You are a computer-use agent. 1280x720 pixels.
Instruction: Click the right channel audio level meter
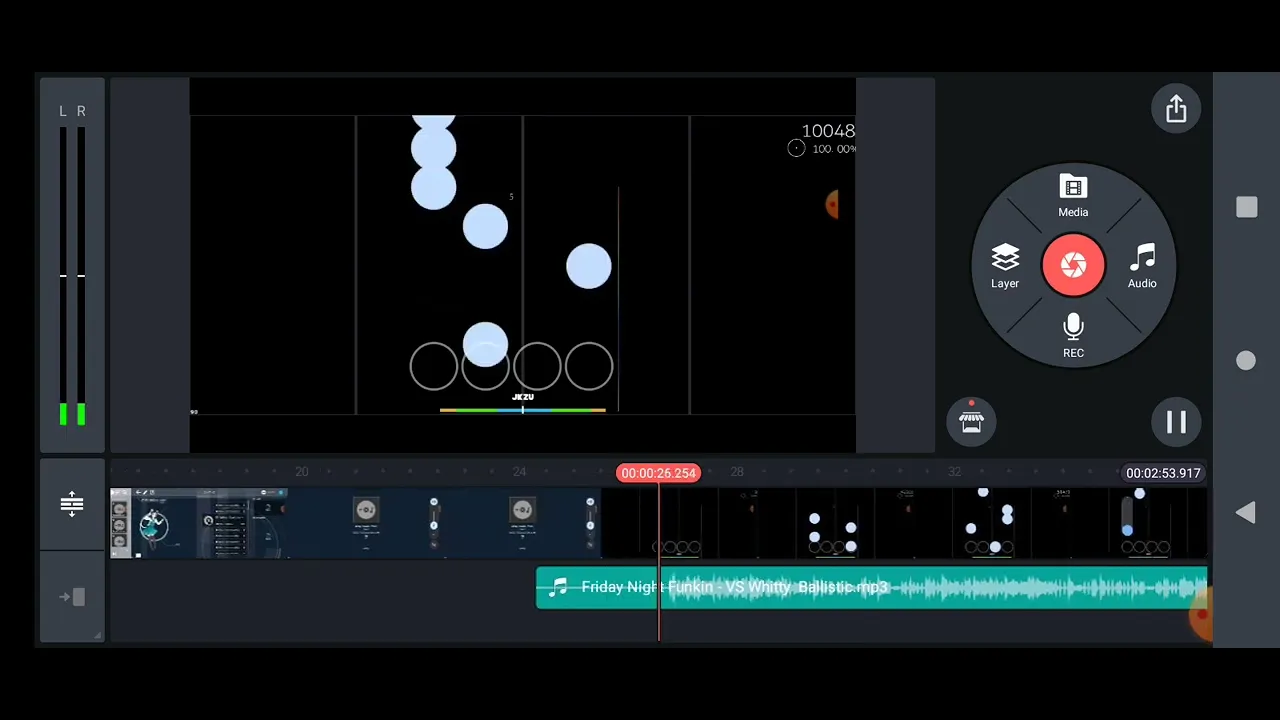point(81,275)
